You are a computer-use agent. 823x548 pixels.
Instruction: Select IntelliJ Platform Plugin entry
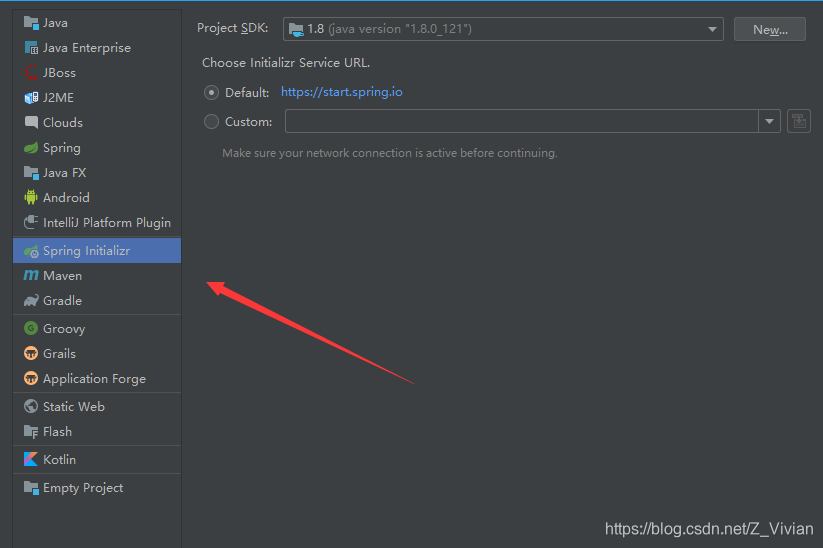click(x=97, y=223)
